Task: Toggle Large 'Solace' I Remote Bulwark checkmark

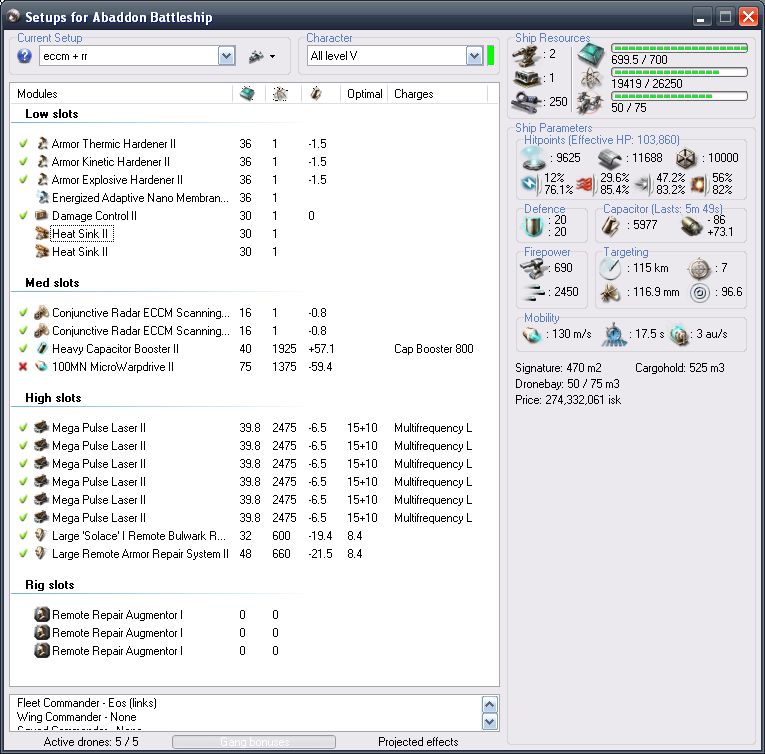Action: coord(23,535)
